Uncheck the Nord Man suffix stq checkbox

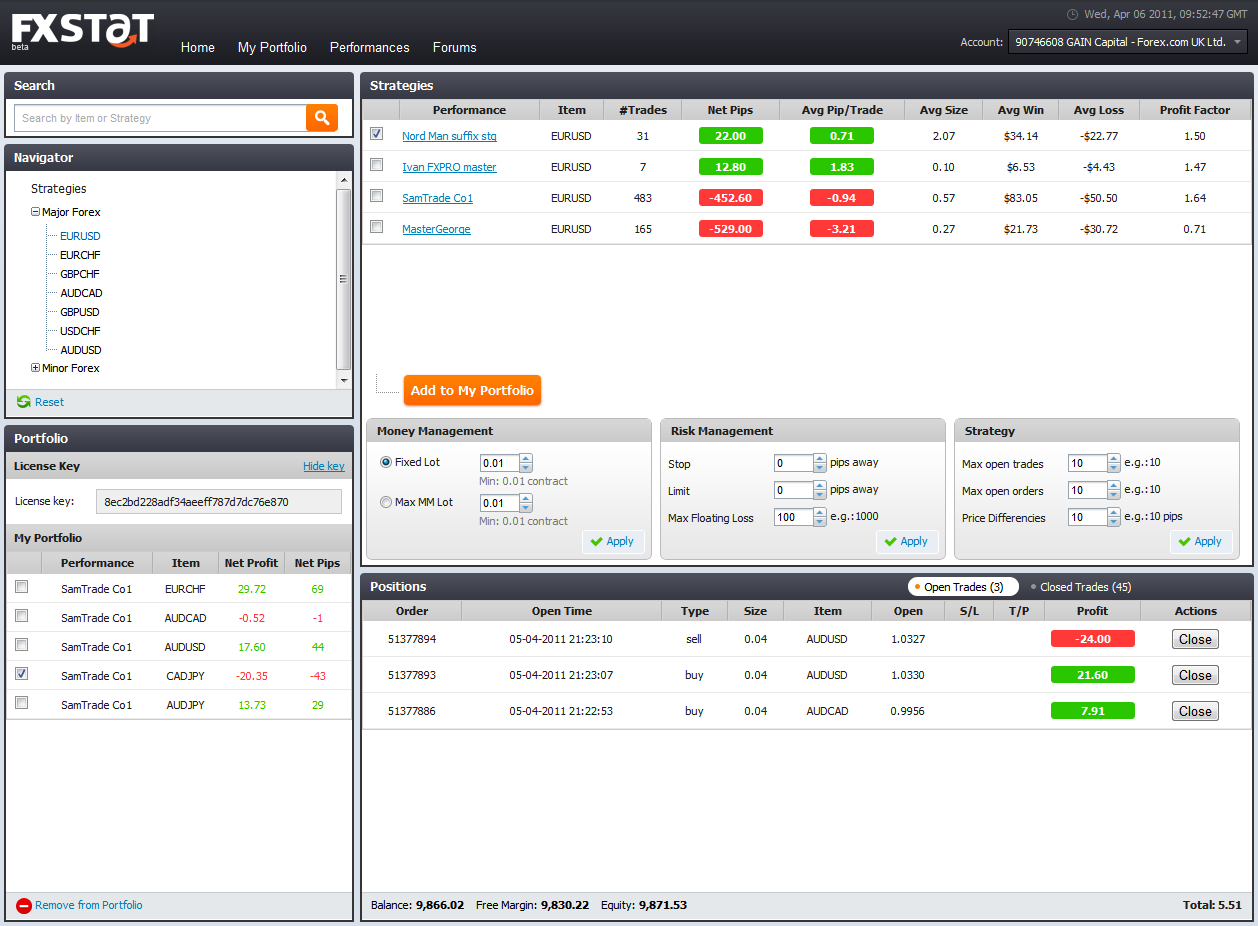(x=377, y=134)
